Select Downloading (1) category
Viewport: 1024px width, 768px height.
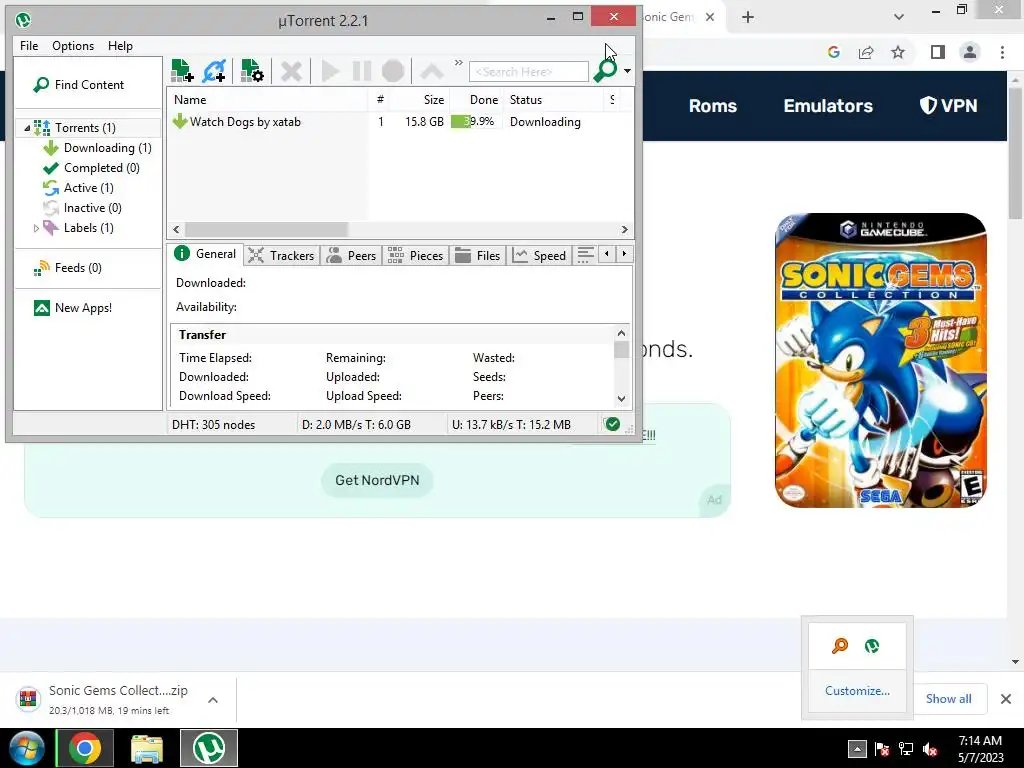tap(97, 148)
